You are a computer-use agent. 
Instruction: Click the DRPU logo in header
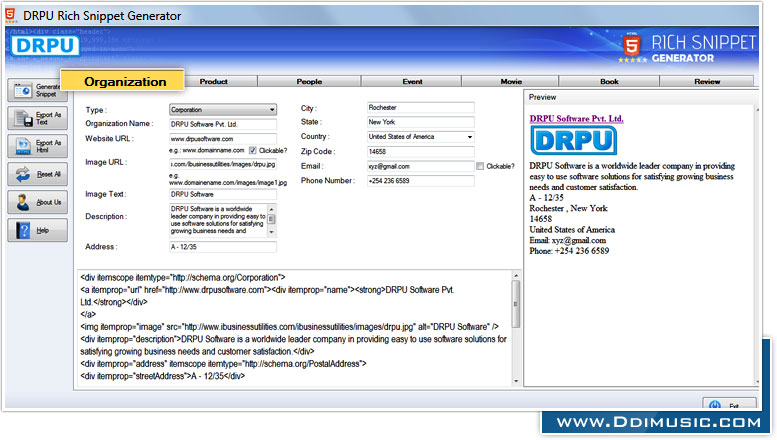(x=45, y=46)
